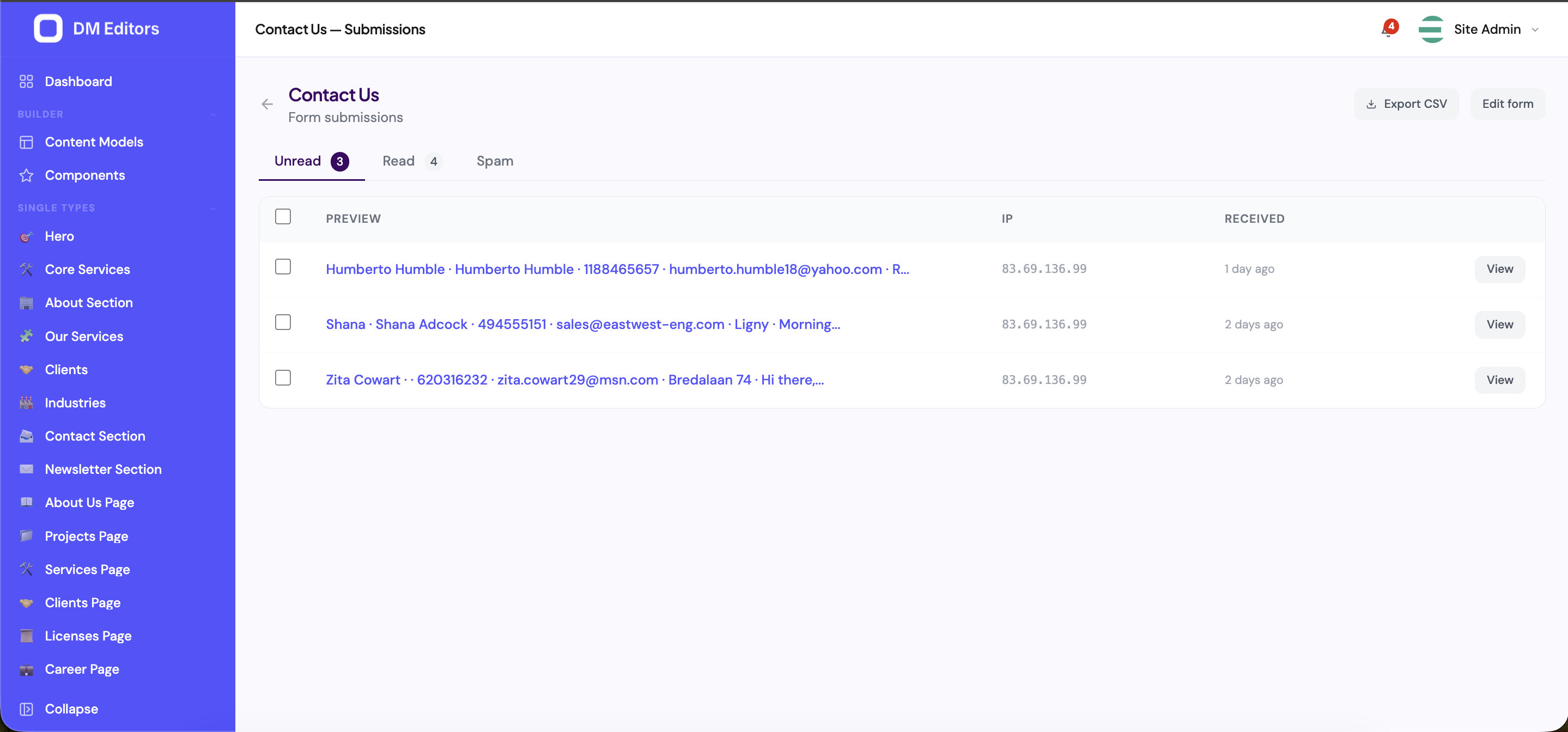Screen dimensions: 1568x732
Task: Click the Newsletter Section mail icon
Action: [x=26, y=469]
